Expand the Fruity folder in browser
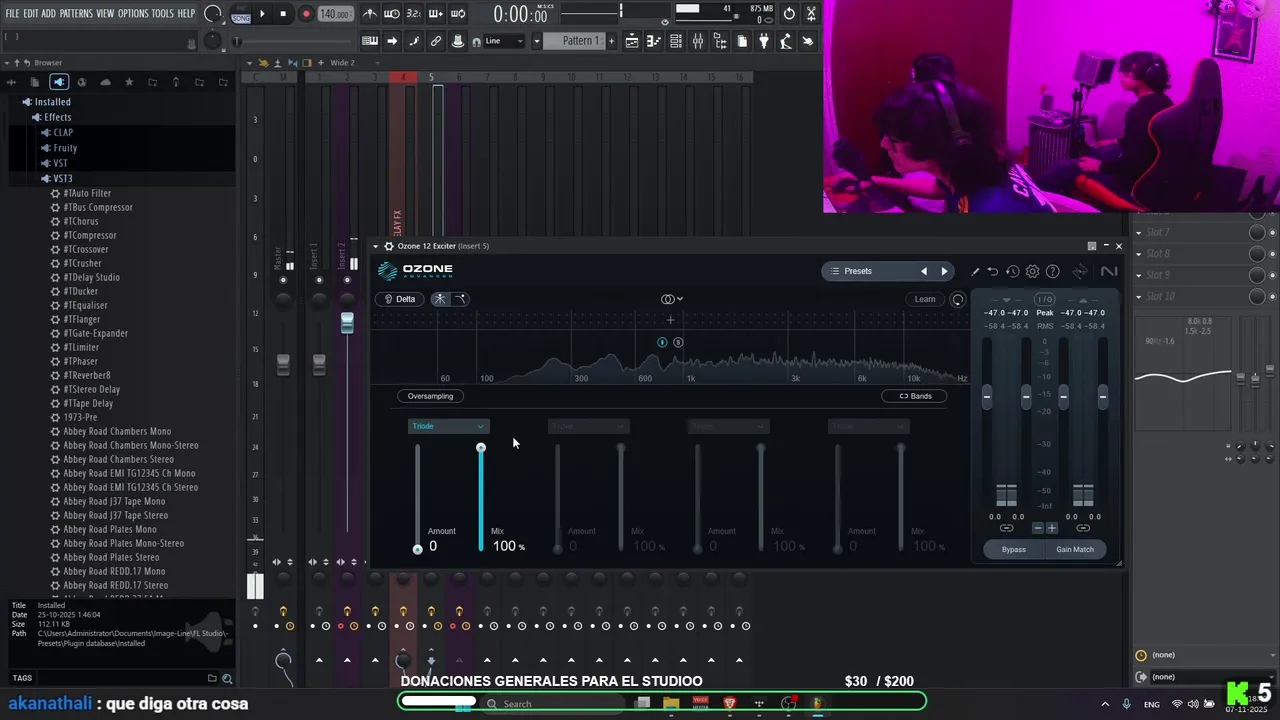1280x720 pixels. point(59,148)
